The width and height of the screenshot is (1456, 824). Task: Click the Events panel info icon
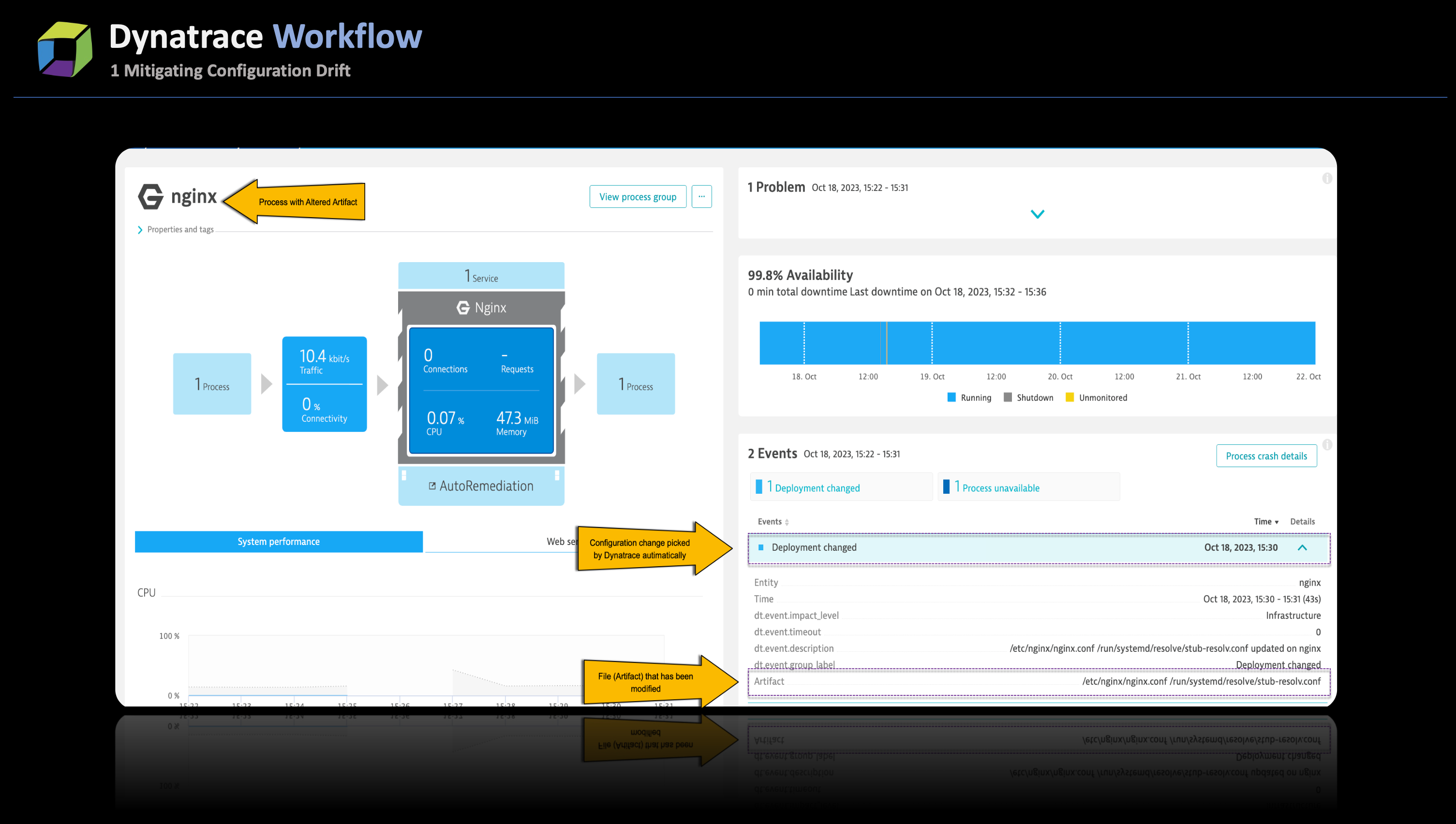(1326, 444)
